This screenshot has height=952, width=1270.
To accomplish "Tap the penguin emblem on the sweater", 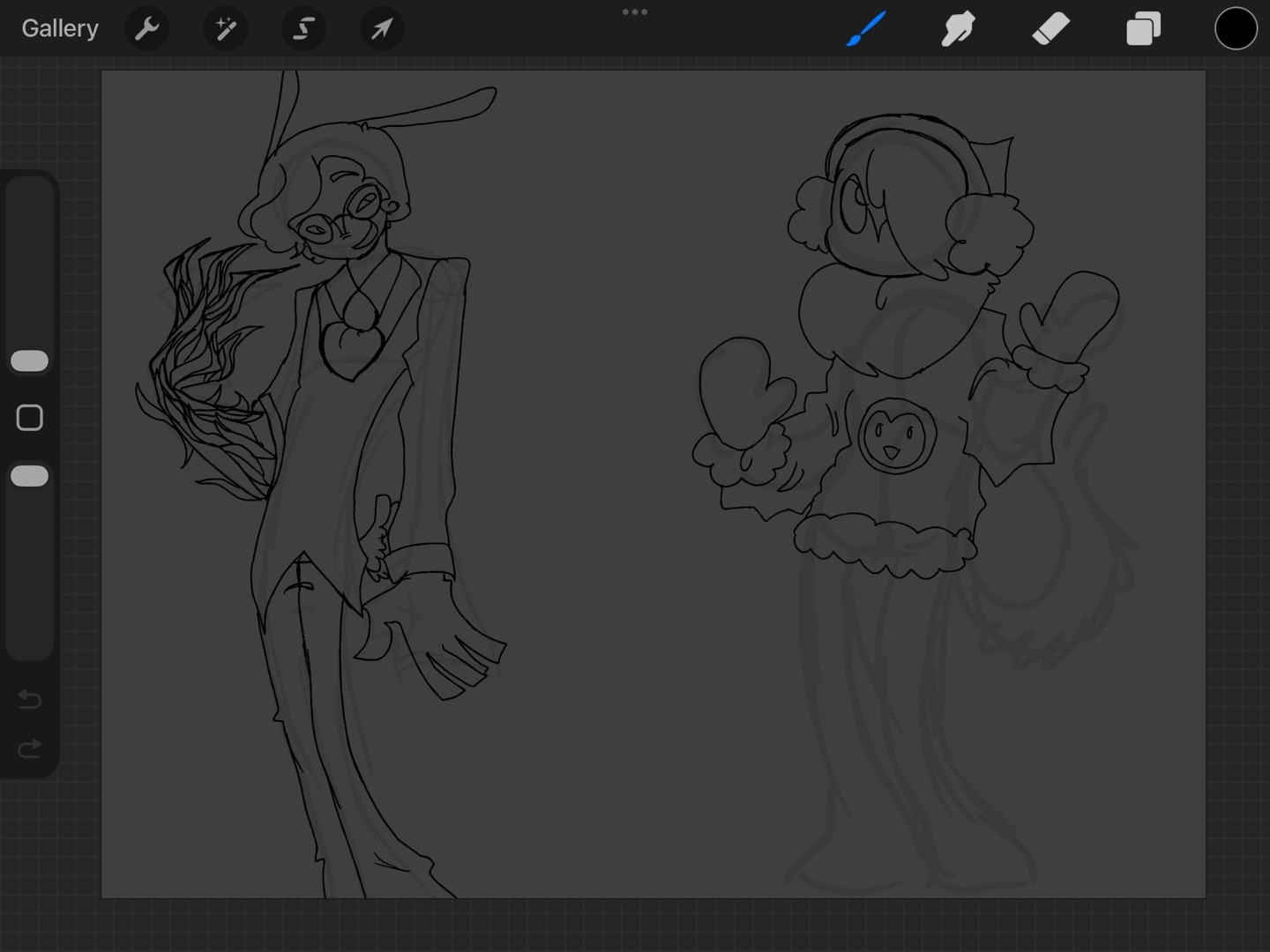I will pos(896,435).
